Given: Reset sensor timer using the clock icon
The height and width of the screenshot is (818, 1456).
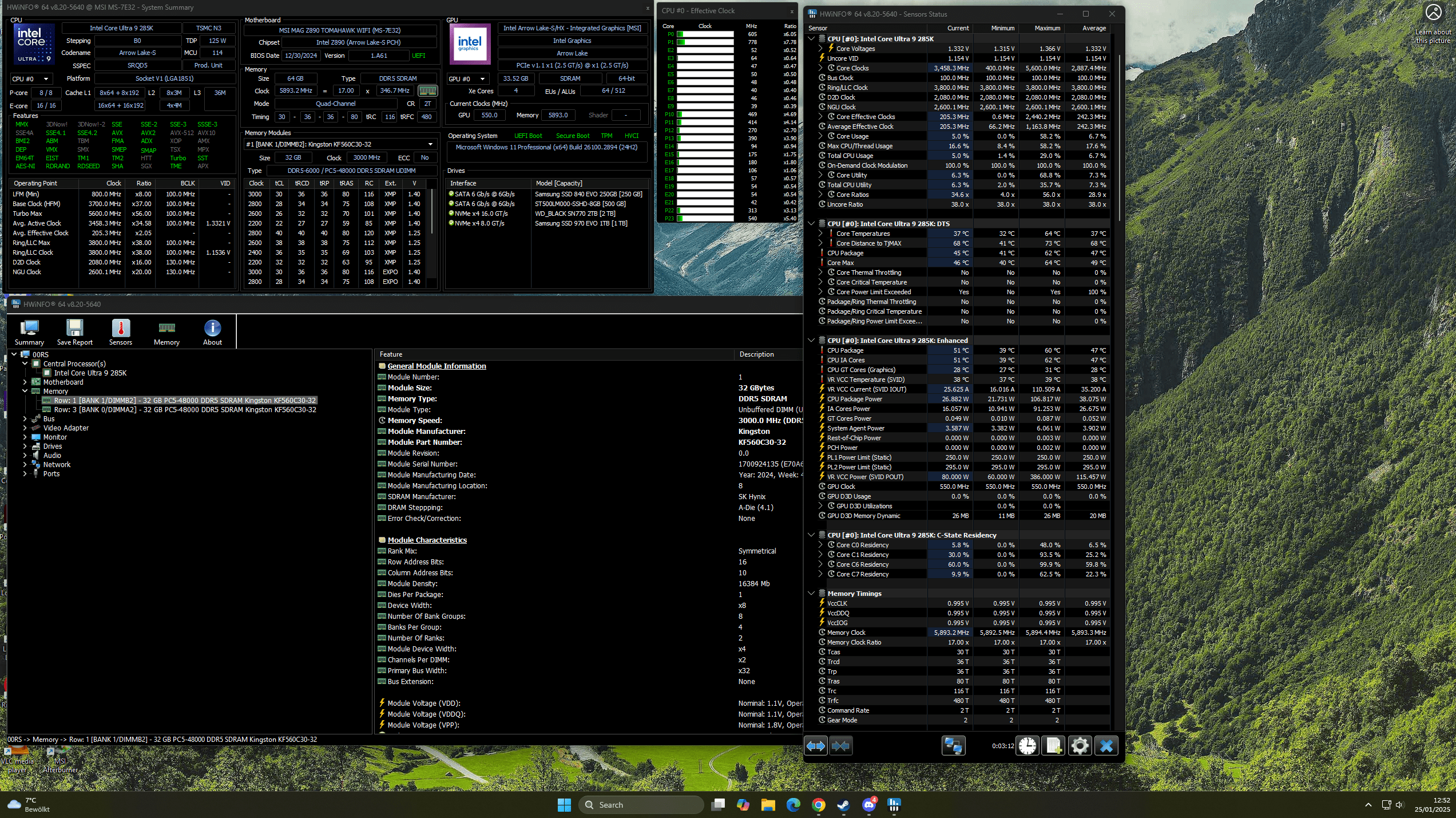Looking at the screenshot, I should (1027, 746).
